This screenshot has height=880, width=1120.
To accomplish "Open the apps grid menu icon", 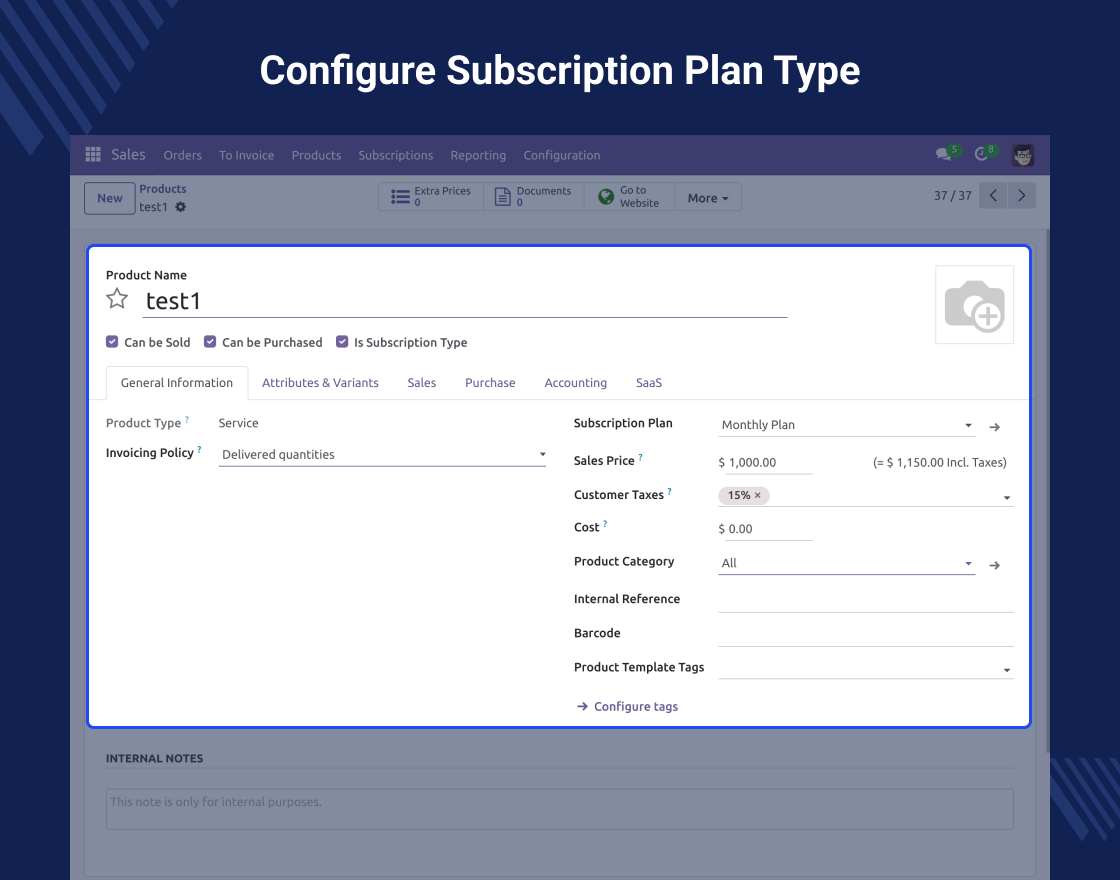I will coord(93,154).
